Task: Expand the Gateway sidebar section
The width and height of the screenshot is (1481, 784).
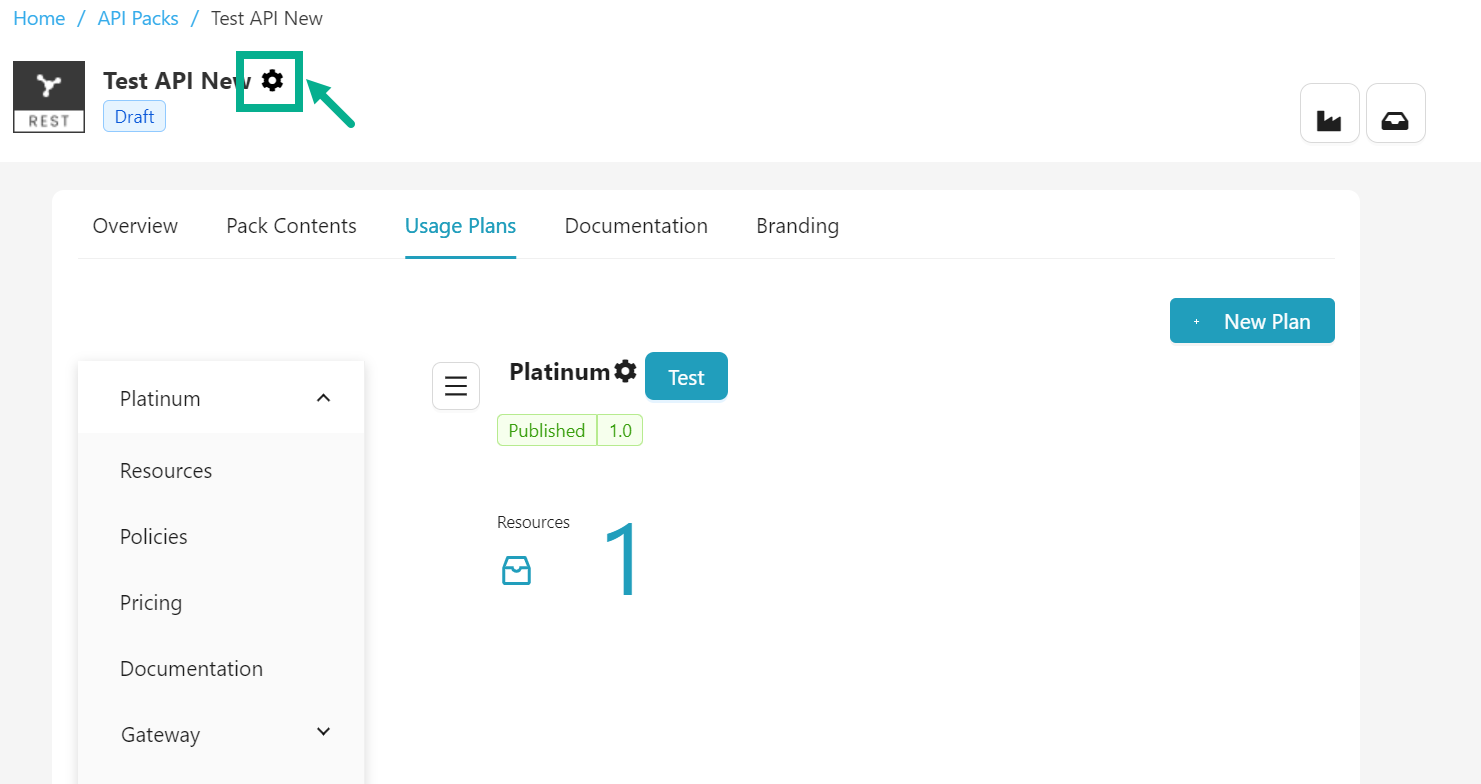Action: pyautogui.click(x=323, y=733)
